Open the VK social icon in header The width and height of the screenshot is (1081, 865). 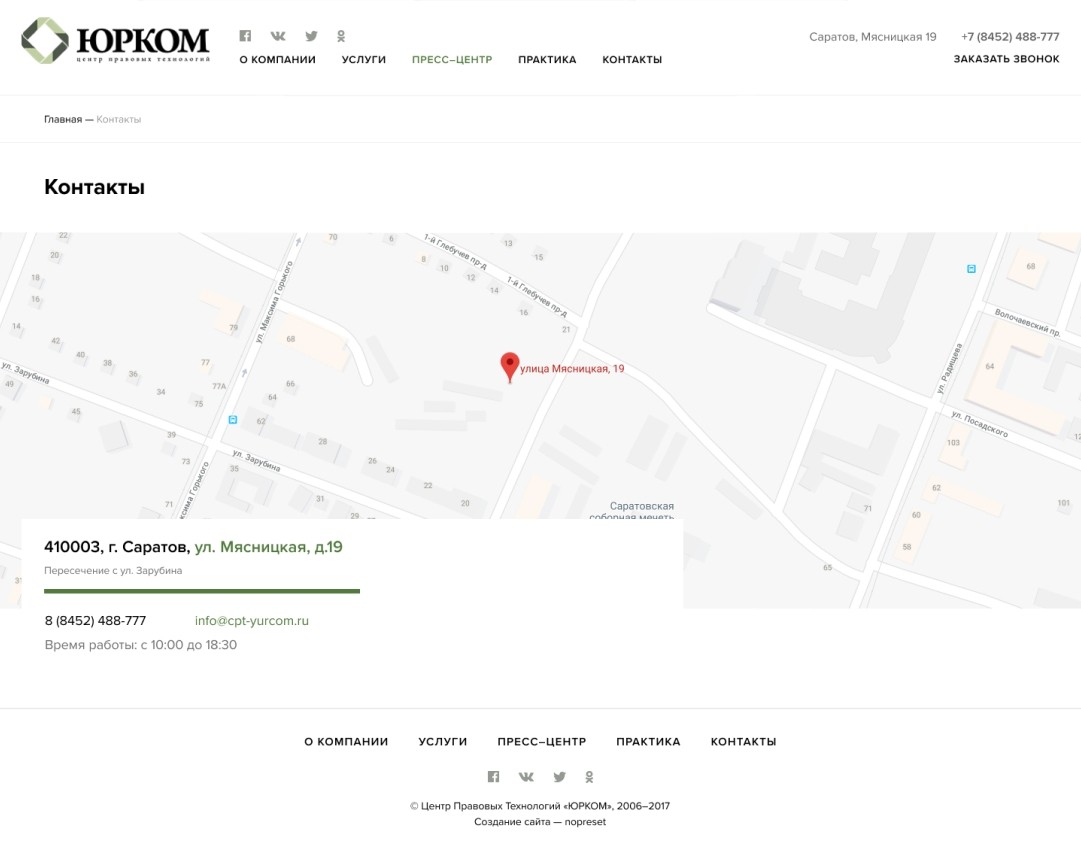[278, 36]
